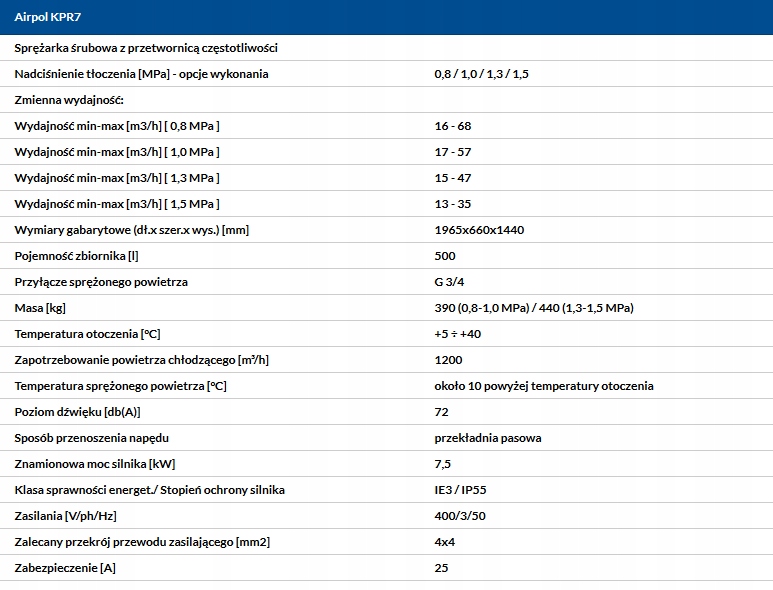Click the 15 - 47 output value

tap(453, 178)
